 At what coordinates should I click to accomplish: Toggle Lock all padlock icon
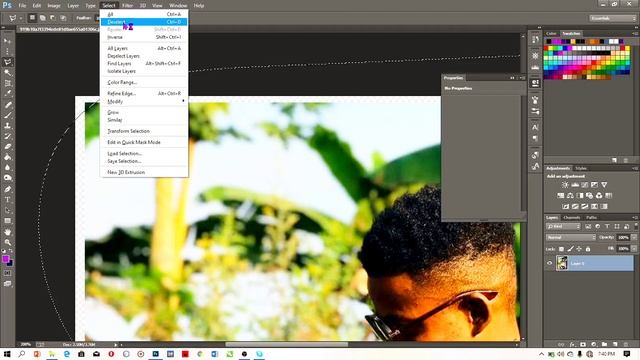(x=588, y=249)
